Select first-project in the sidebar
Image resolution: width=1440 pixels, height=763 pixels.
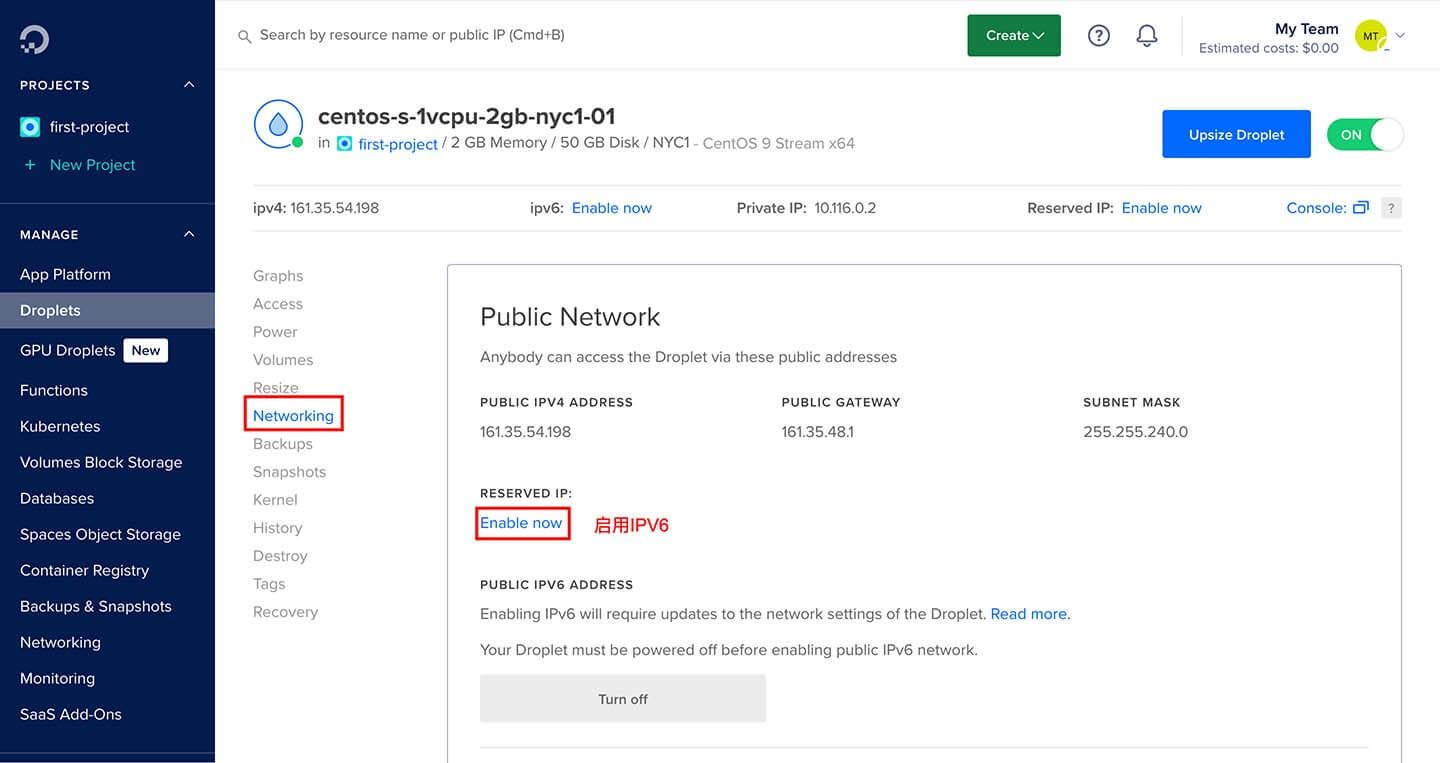click(x=90, y=127)
